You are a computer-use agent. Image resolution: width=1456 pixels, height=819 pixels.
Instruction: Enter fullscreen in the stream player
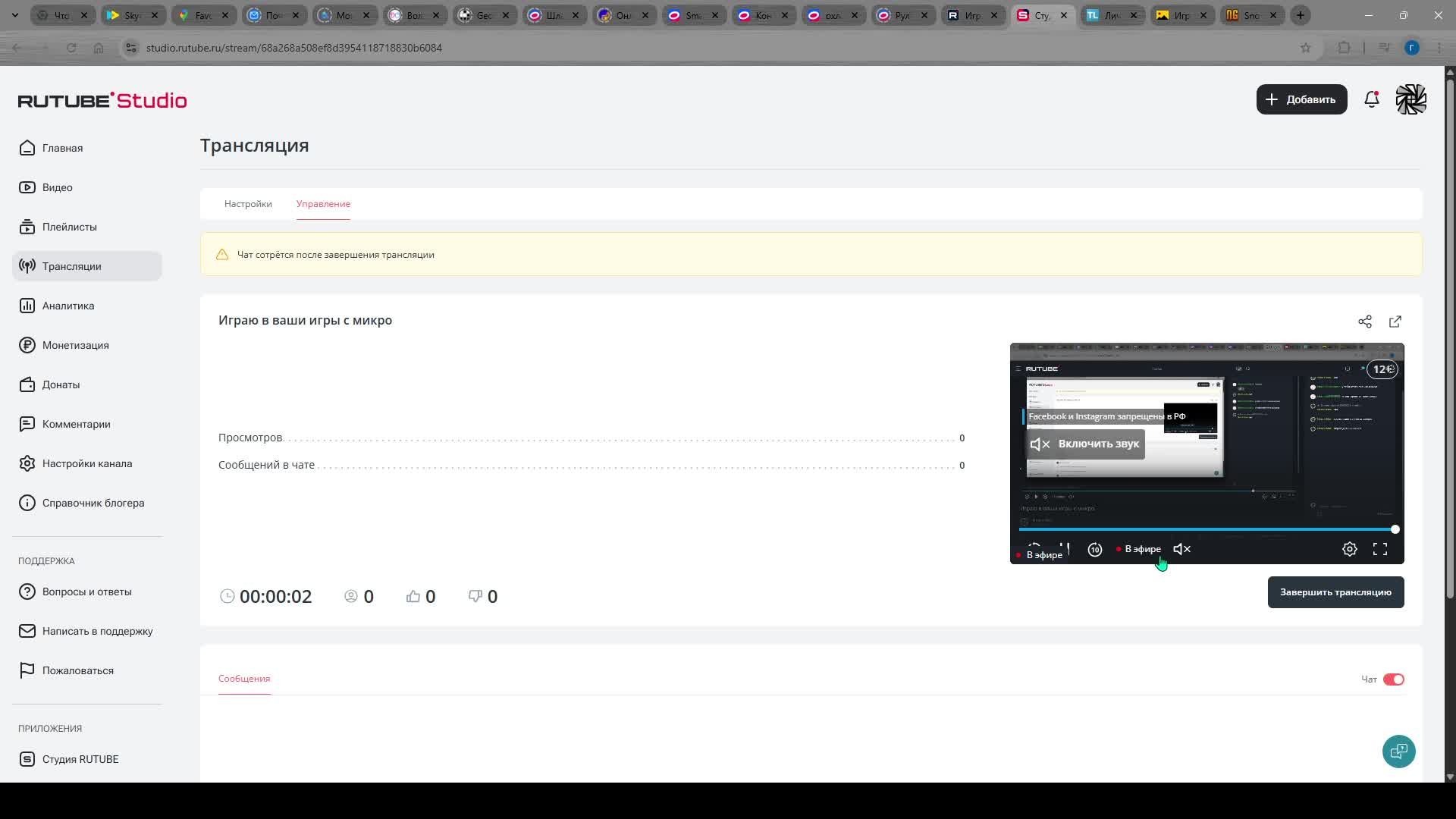1380,549
